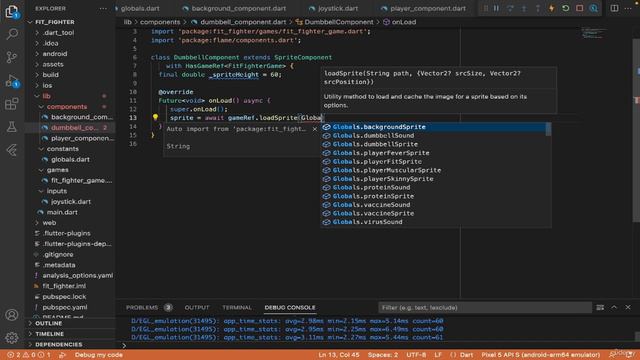Select device Pixel 5 API S emulator

click(x=540, y=355)
